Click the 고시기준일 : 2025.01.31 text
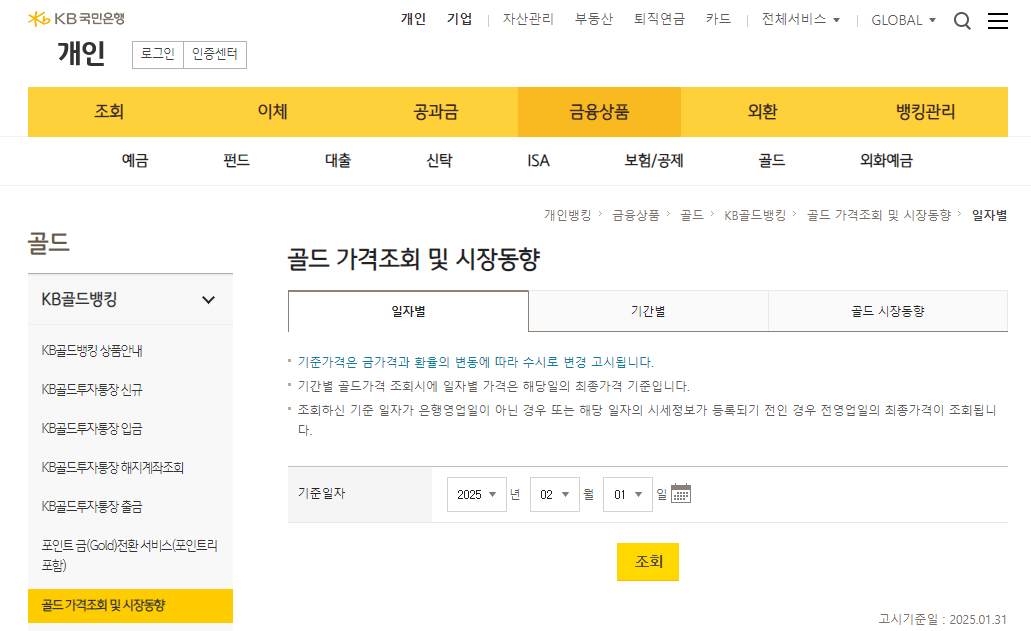This screenshot has width=1031, height=631. coord(942,619)
